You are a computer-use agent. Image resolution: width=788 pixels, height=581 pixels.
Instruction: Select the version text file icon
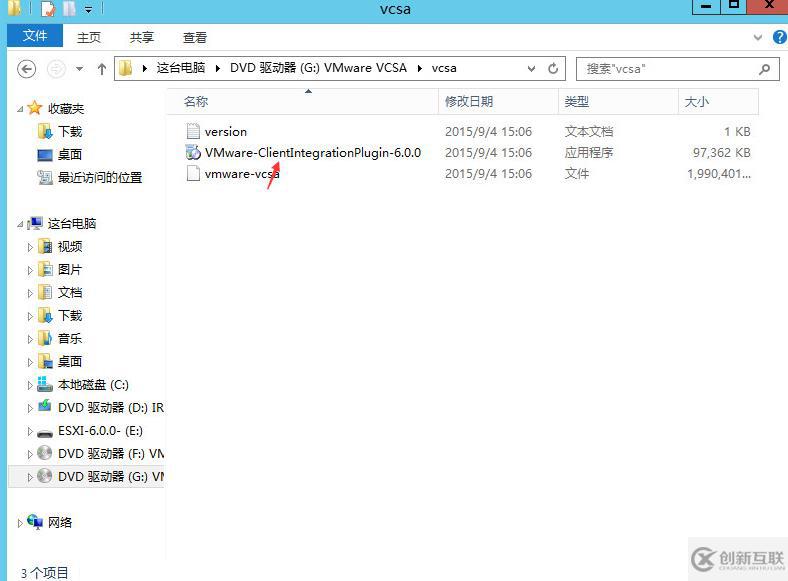click(193, 131)
